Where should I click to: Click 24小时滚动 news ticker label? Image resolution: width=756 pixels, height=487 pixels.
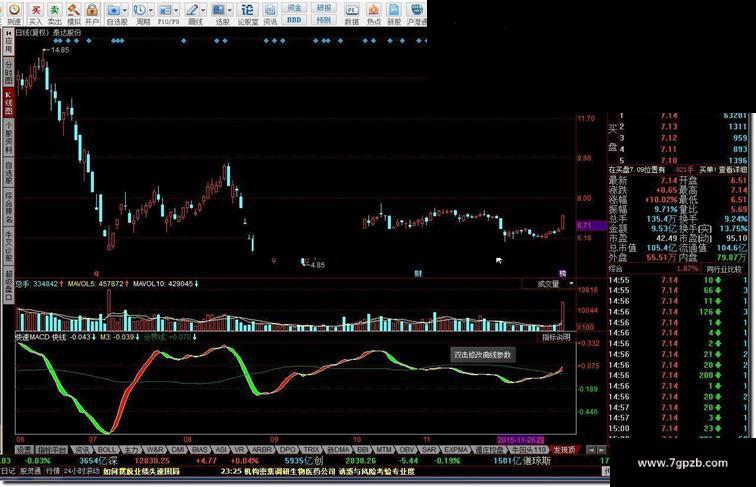[82, 471]
